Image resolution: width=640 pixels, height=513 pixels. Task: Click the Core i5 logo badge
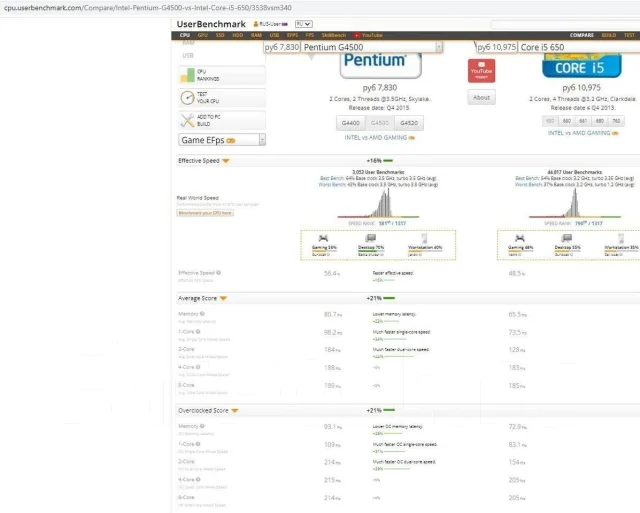click(x=582, y=66)
